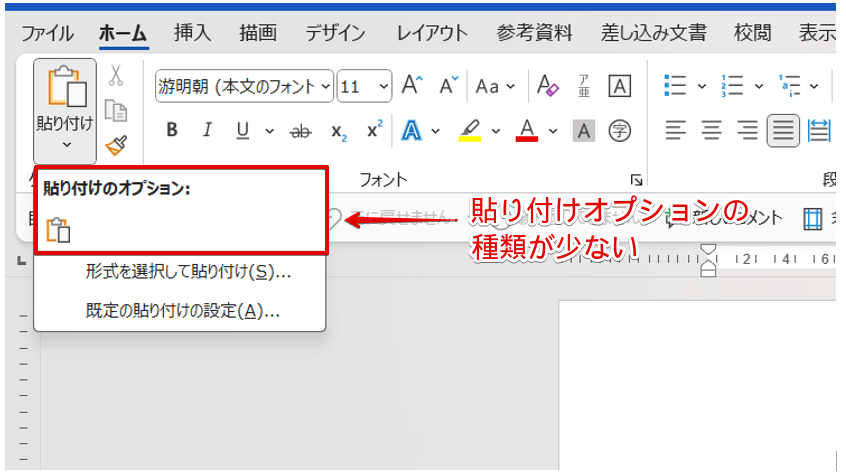The image size is (846, 473).
Task: Apply red font color
Action: pyautogui.click(x=527, y=131)
